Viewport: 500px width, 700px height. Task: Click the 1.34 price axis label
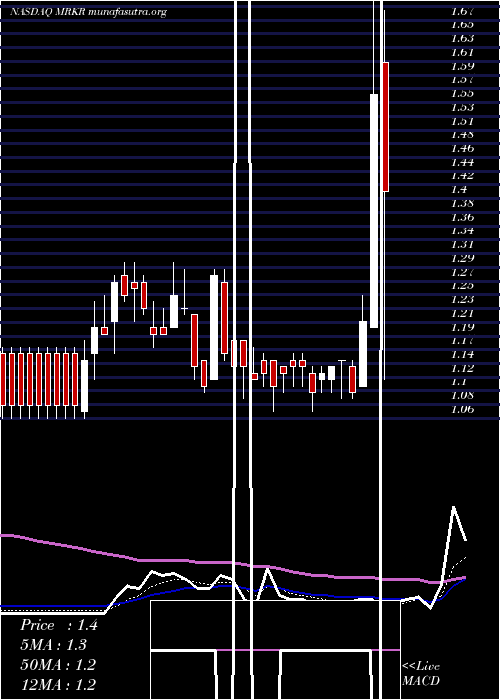click(462, 231)
